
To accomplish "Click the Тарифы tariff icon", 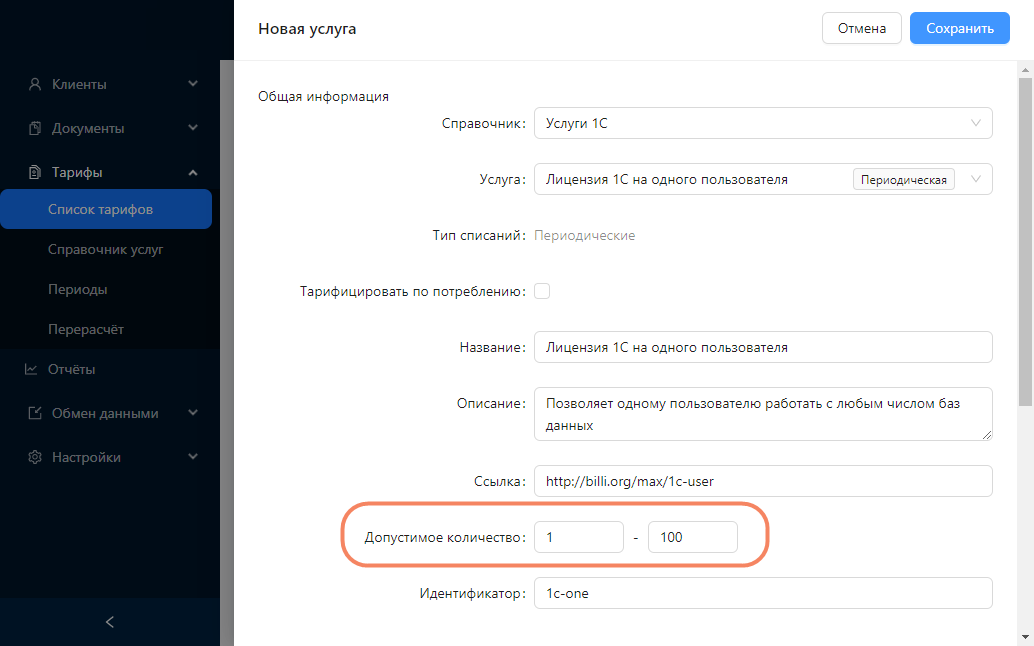I will pyautogui.click(x=35, y=172).
